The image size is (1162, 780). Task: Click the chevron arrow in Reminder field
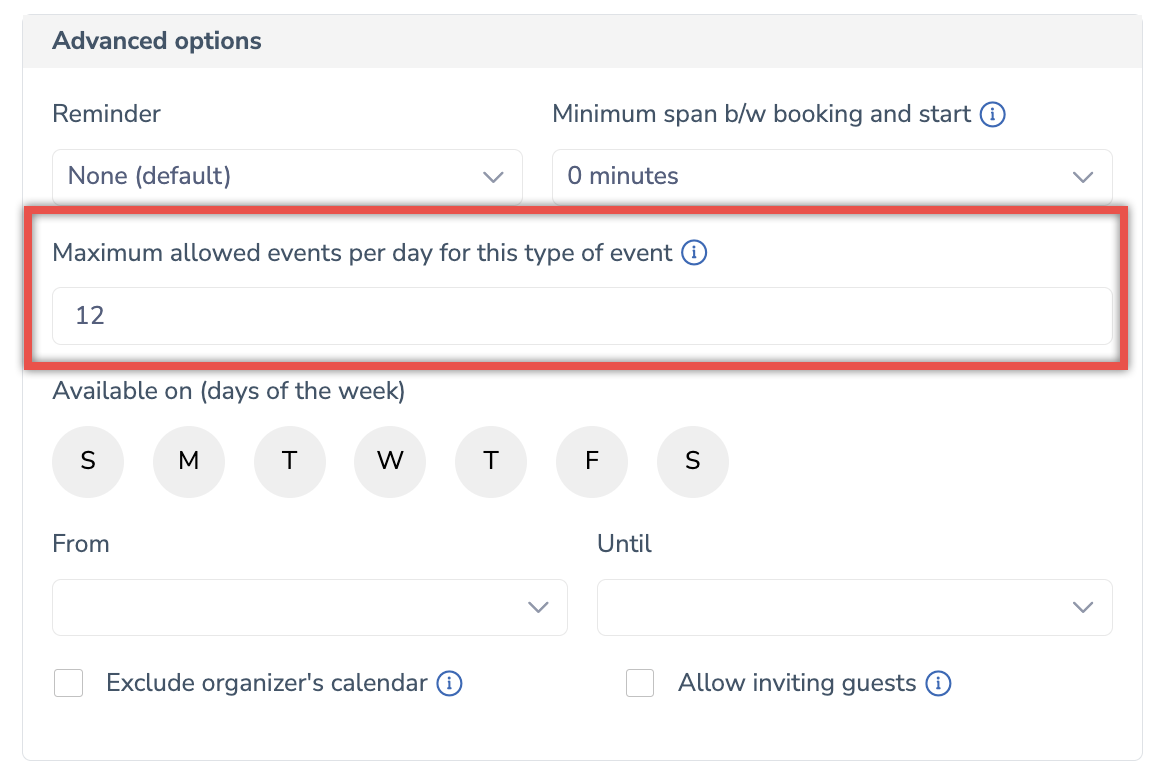[494, 177]
